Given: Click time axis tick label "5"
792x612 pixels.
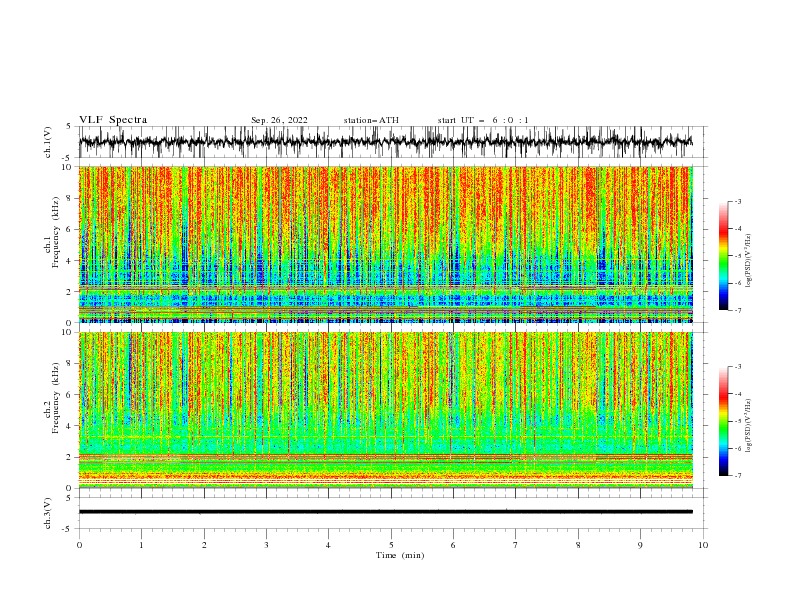Looking at the screenshot, I should 391,545.
